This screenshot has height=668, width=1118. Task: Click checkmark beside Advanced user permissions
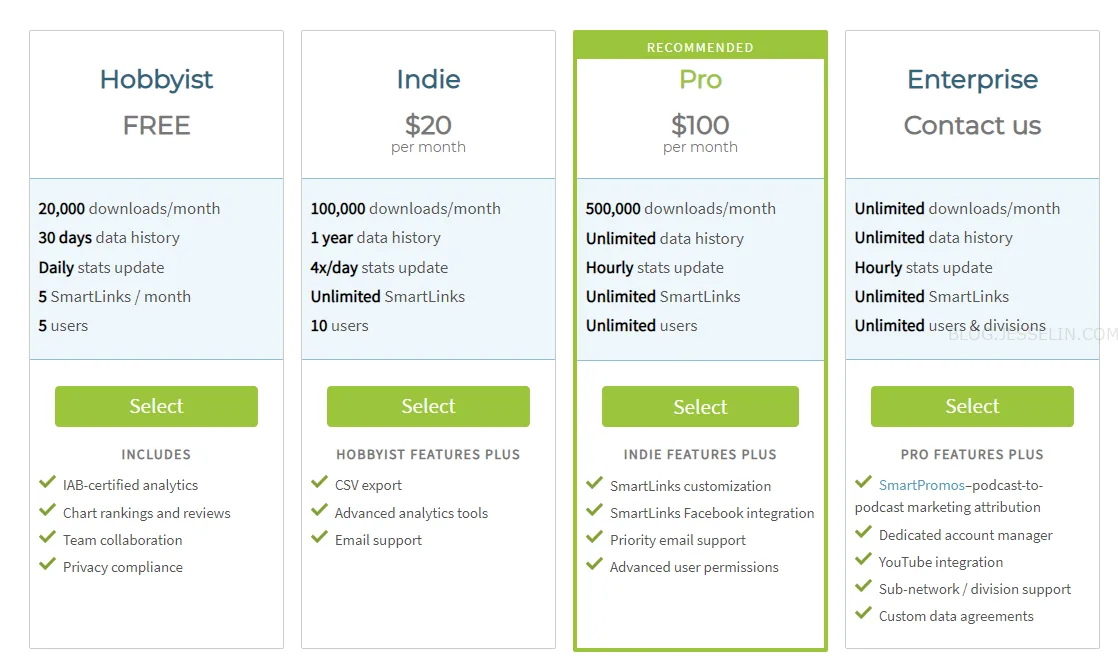tap(595, 565)
